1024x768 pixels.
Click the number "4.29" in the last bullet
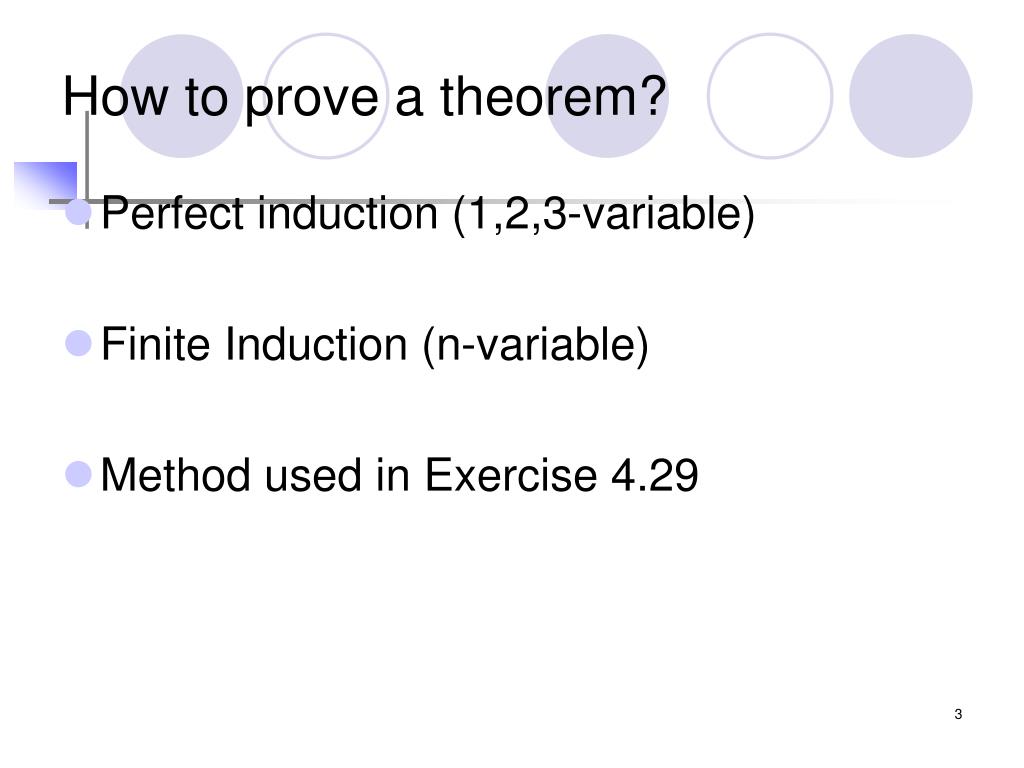point(654,475)
